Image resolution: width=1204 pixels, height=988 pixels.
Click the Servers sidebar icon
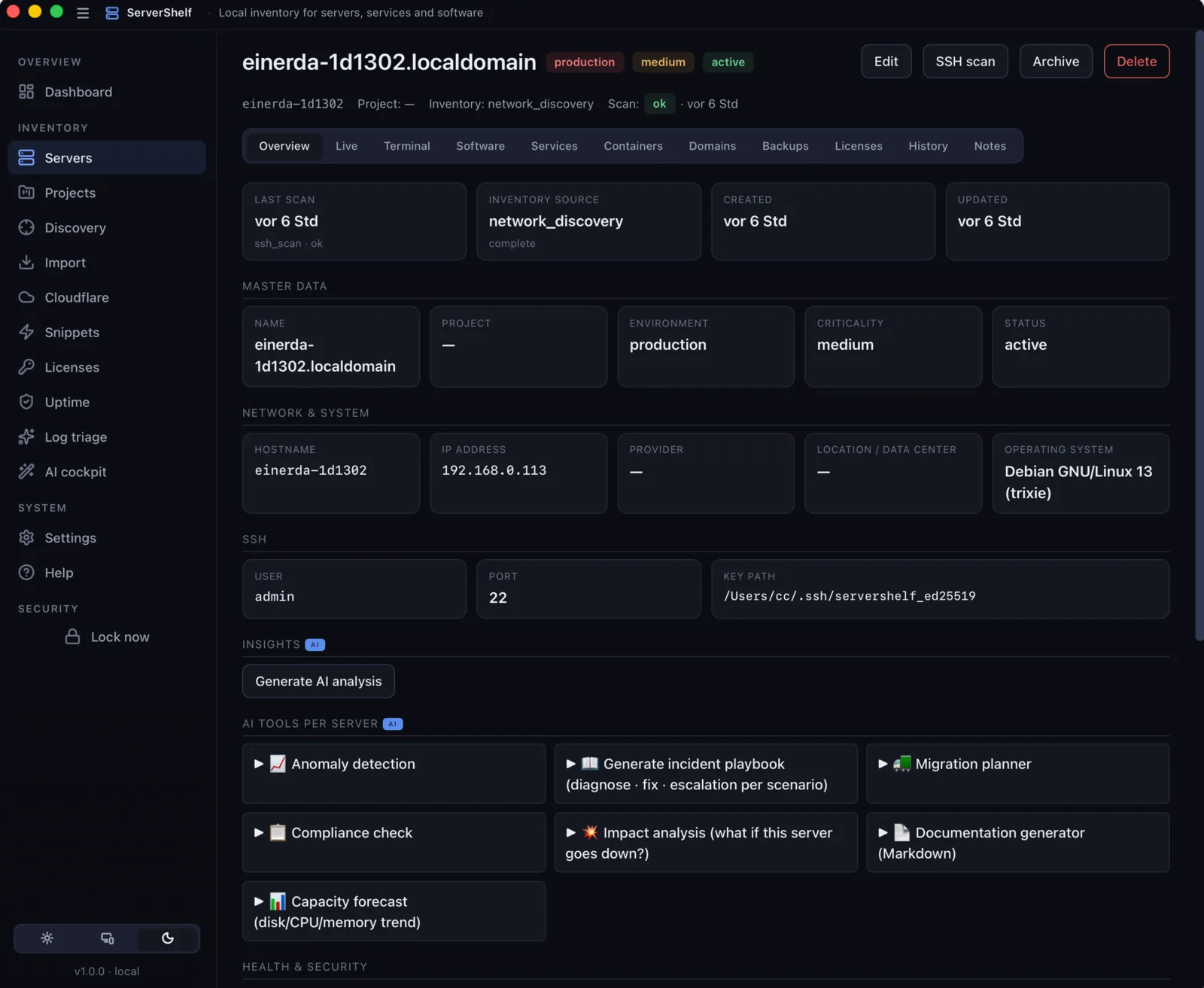(26, 157)
